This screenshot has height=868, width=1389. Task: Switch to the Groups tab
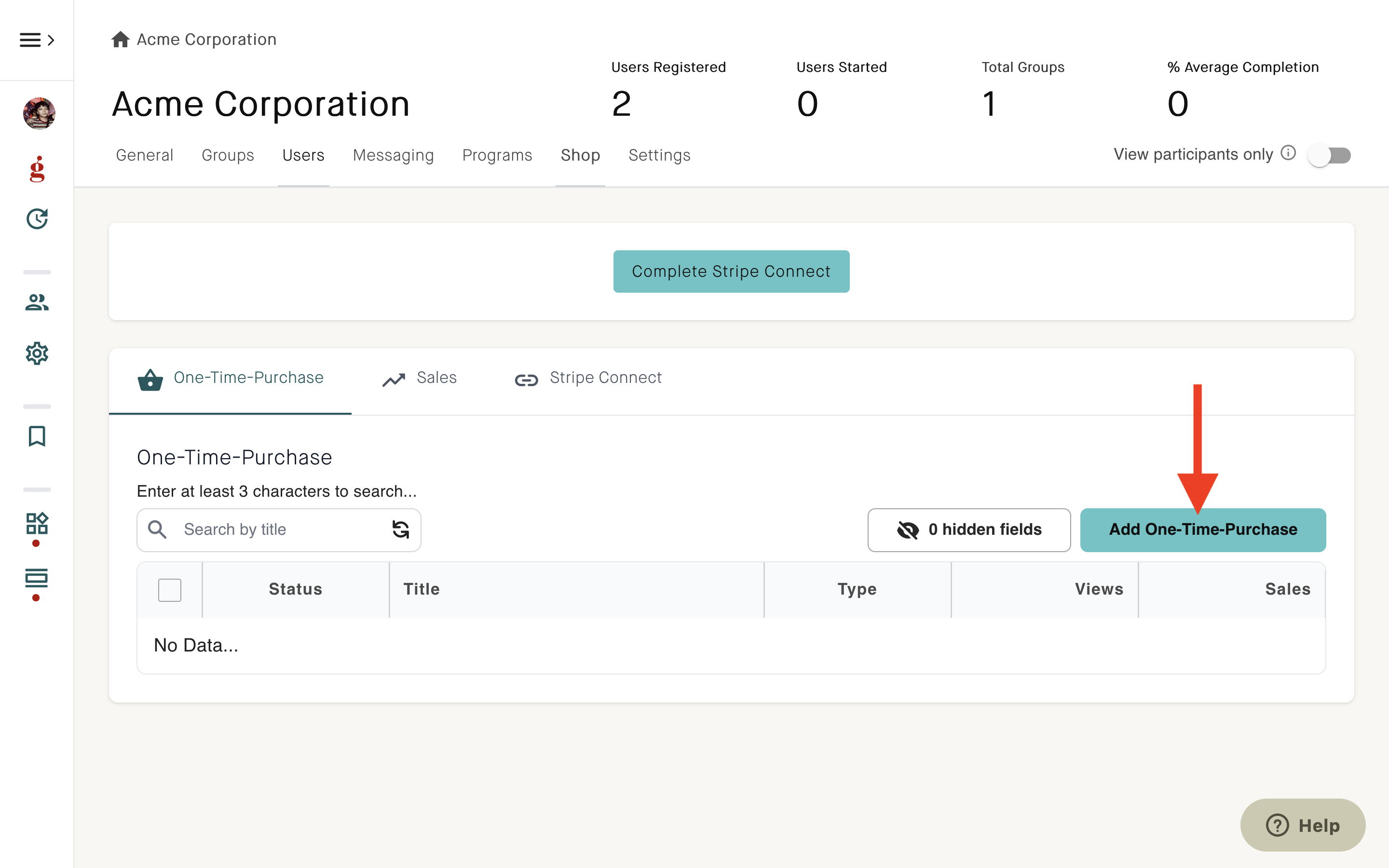228,155
